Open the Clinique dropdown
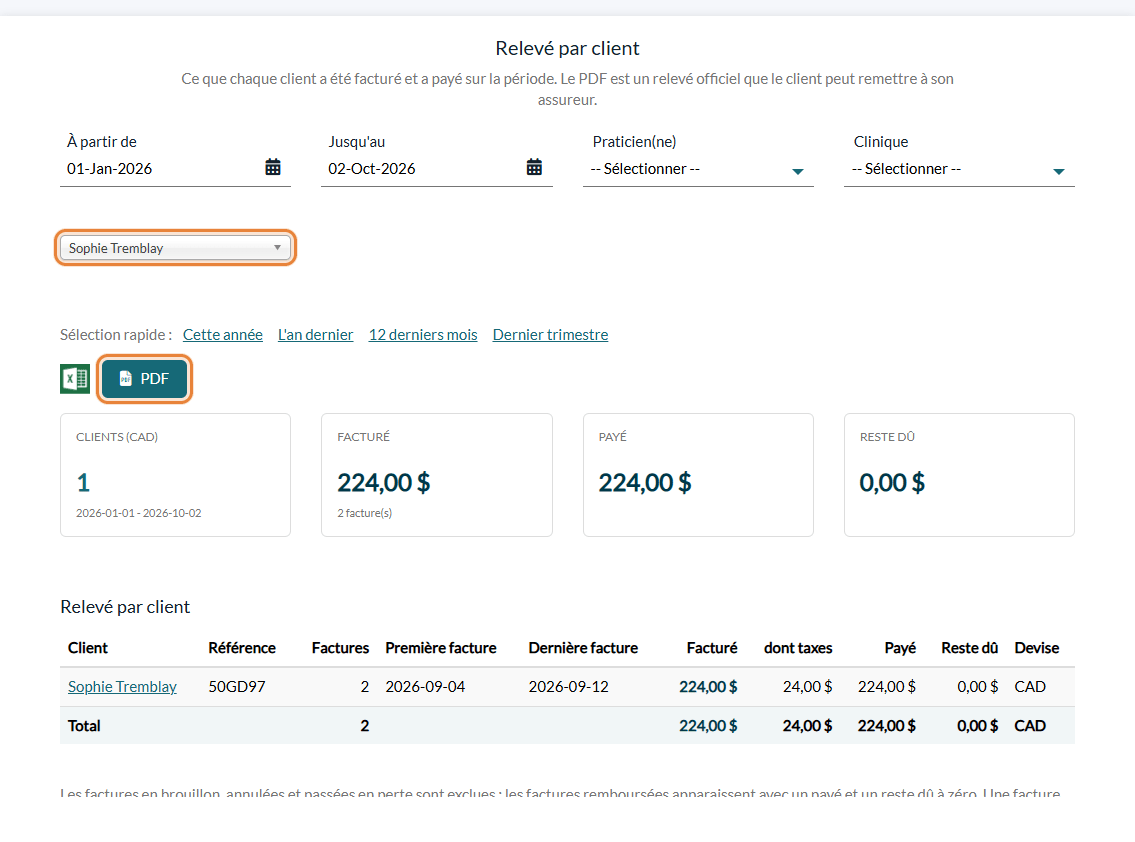 (x=959, y=169)
